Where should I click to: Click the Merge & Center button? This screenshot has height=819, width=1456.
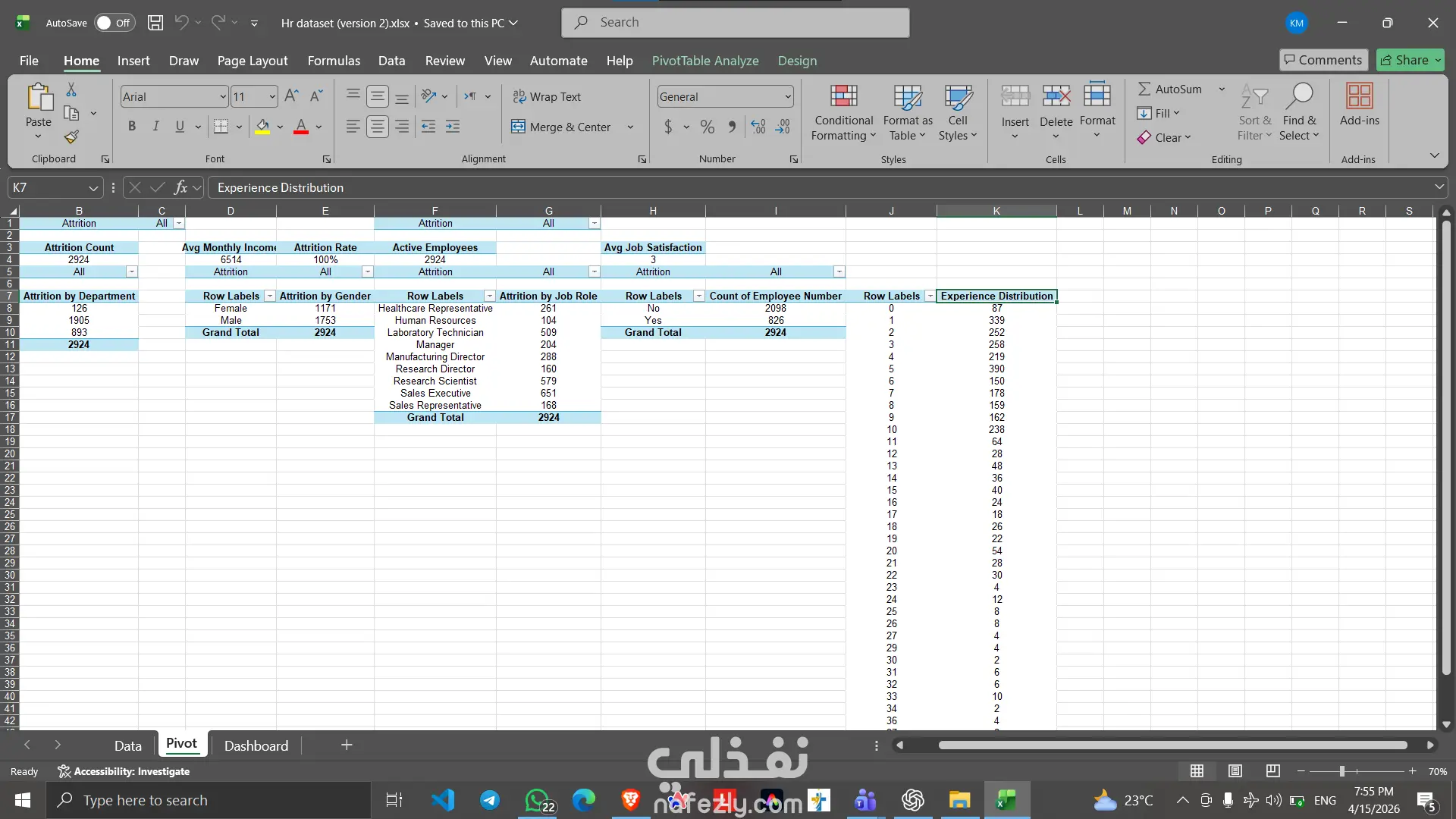(563, 127)
